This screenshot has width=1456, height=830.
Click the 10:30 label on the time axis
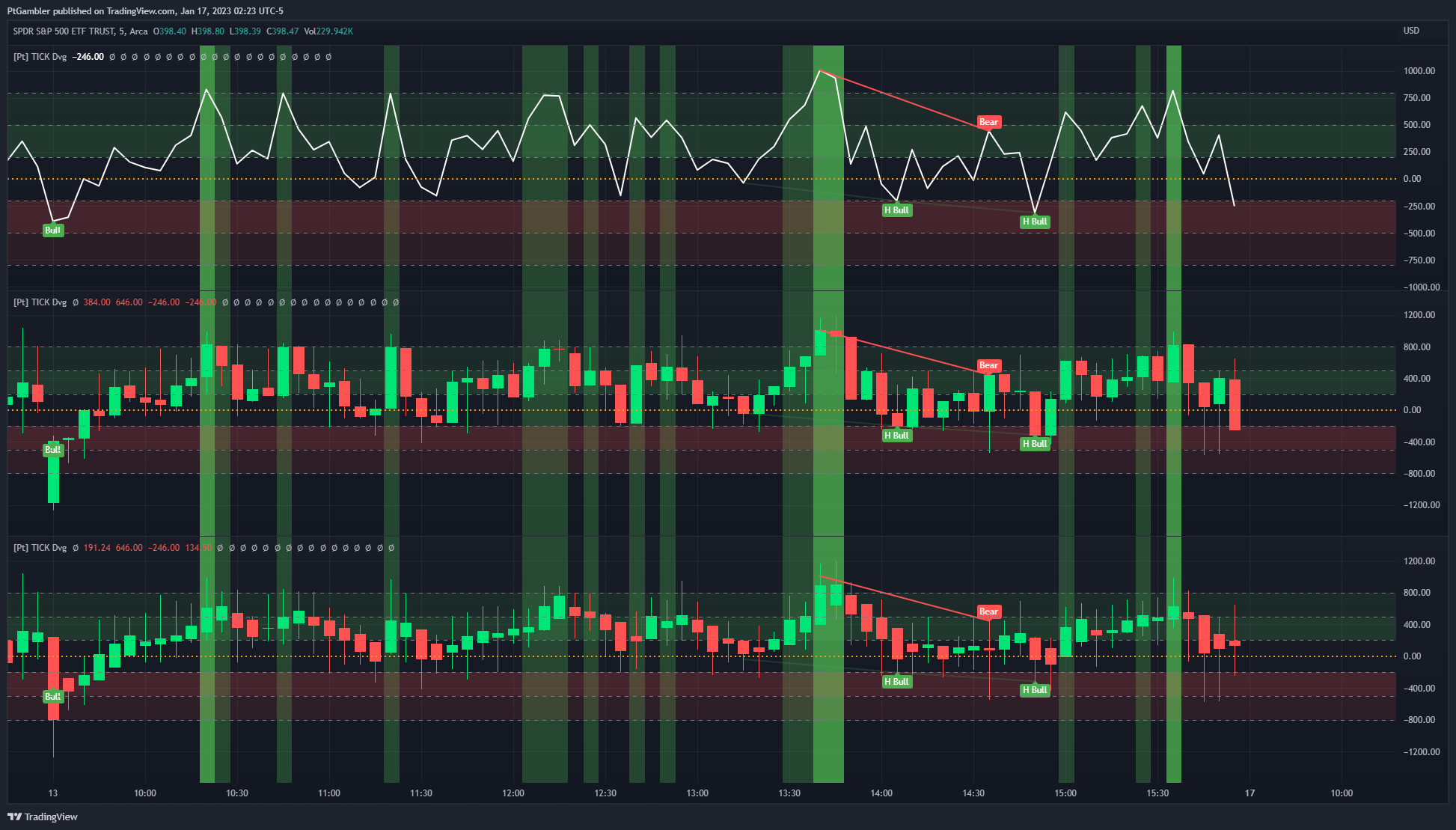[237, 793]
